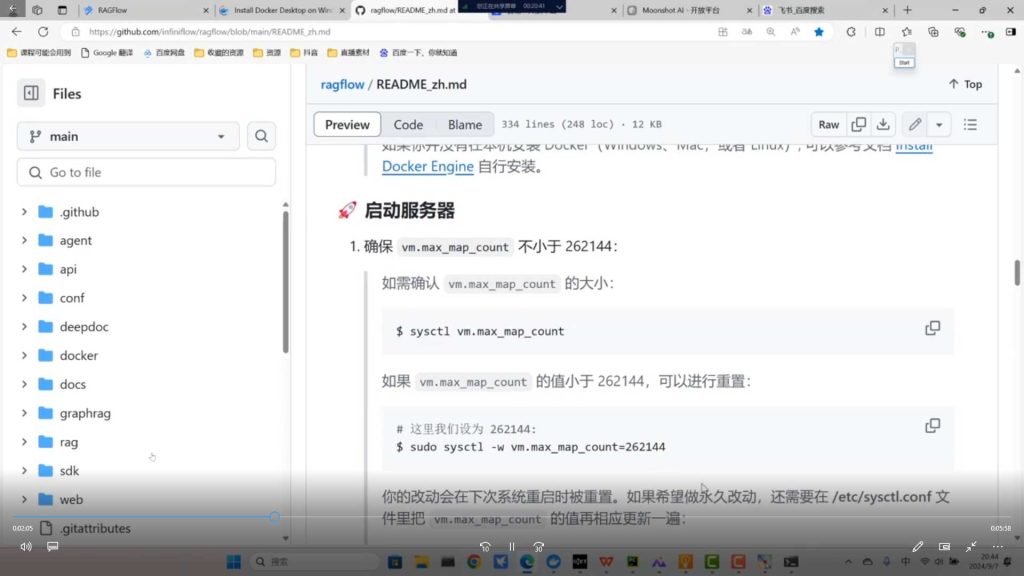Switch to Code view

click(408, 124)
